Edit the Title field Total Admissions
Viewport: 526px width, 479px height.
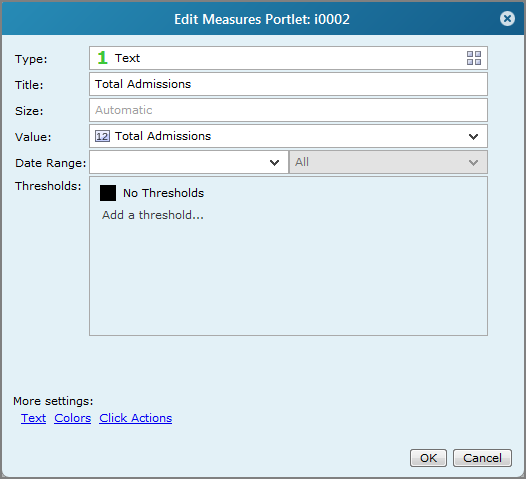288,84
